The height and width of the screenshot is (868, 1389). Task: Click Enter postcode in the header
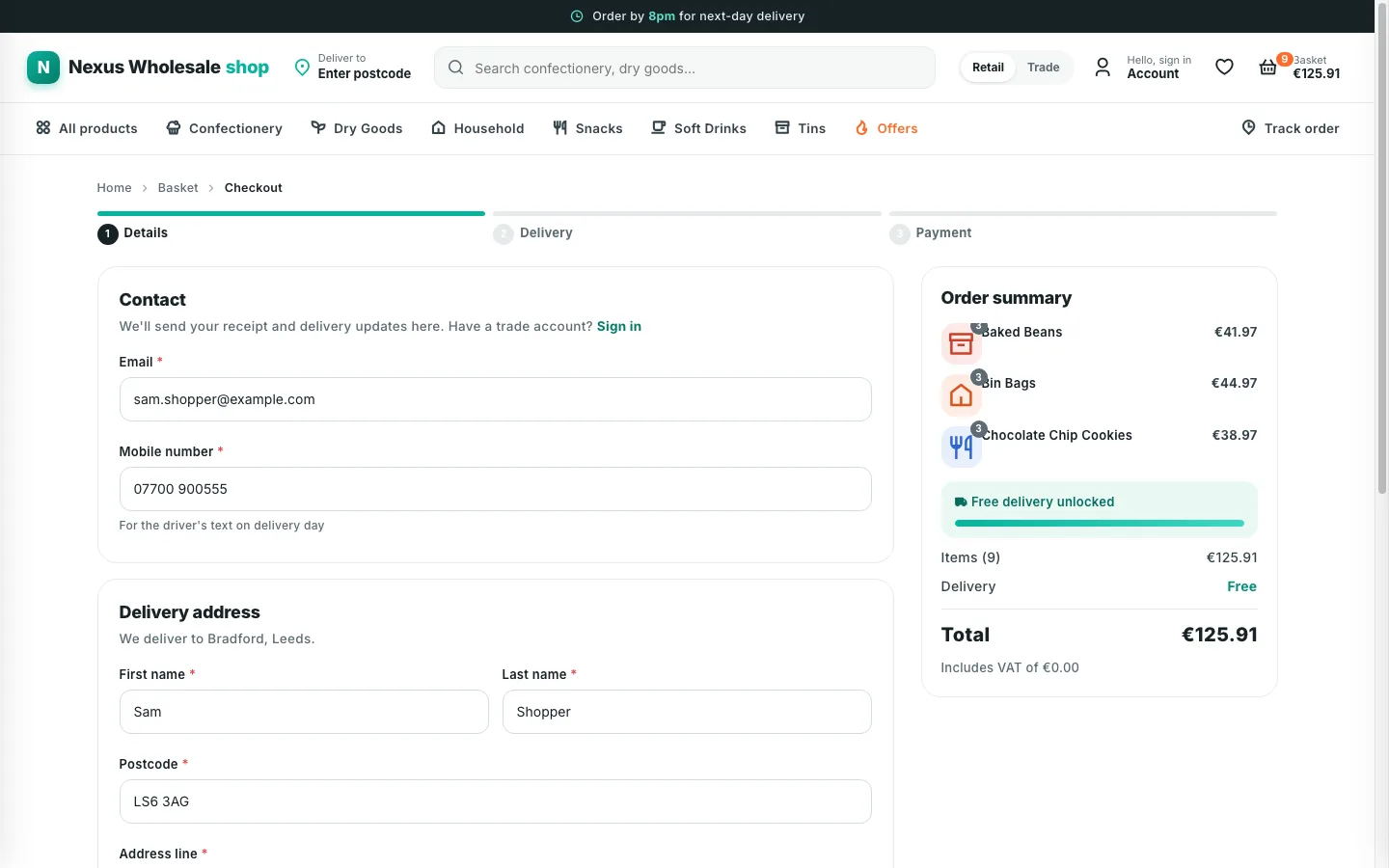365,73
